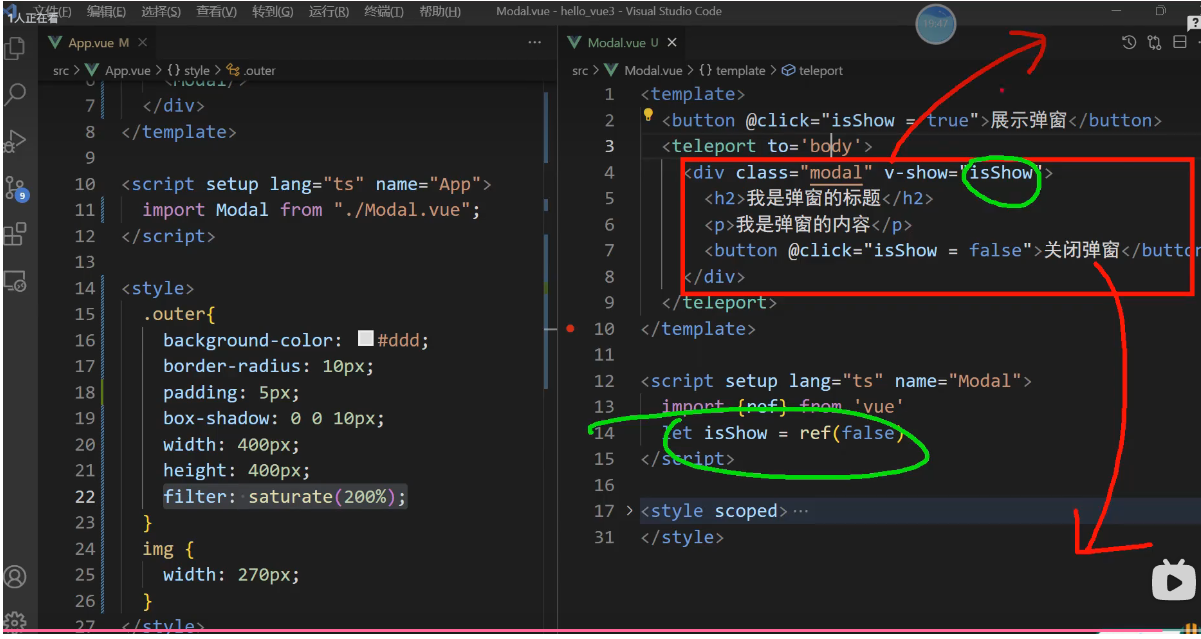Viewport: 1201px width, 639px height.
Task: Click 'import {ref} from vue' line 13
Action: click(x=783, y=407)
